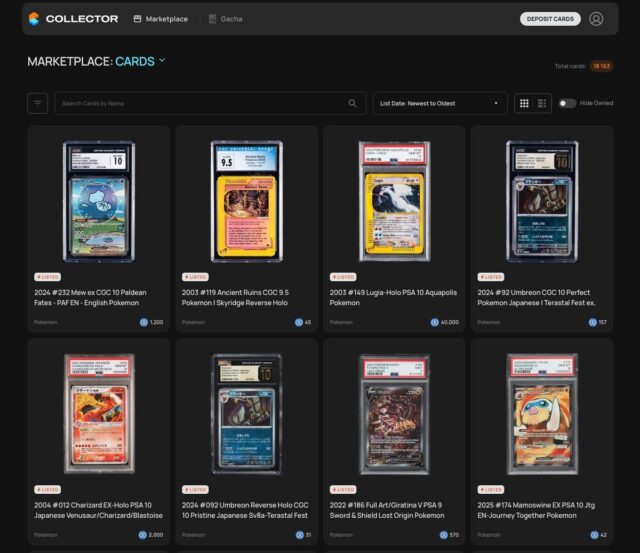The width and height of the screenshot is (640, 553).
Task: Click the Pokemon label under Mew ex card
Action: pyautogui.click(x=45, y=322)
